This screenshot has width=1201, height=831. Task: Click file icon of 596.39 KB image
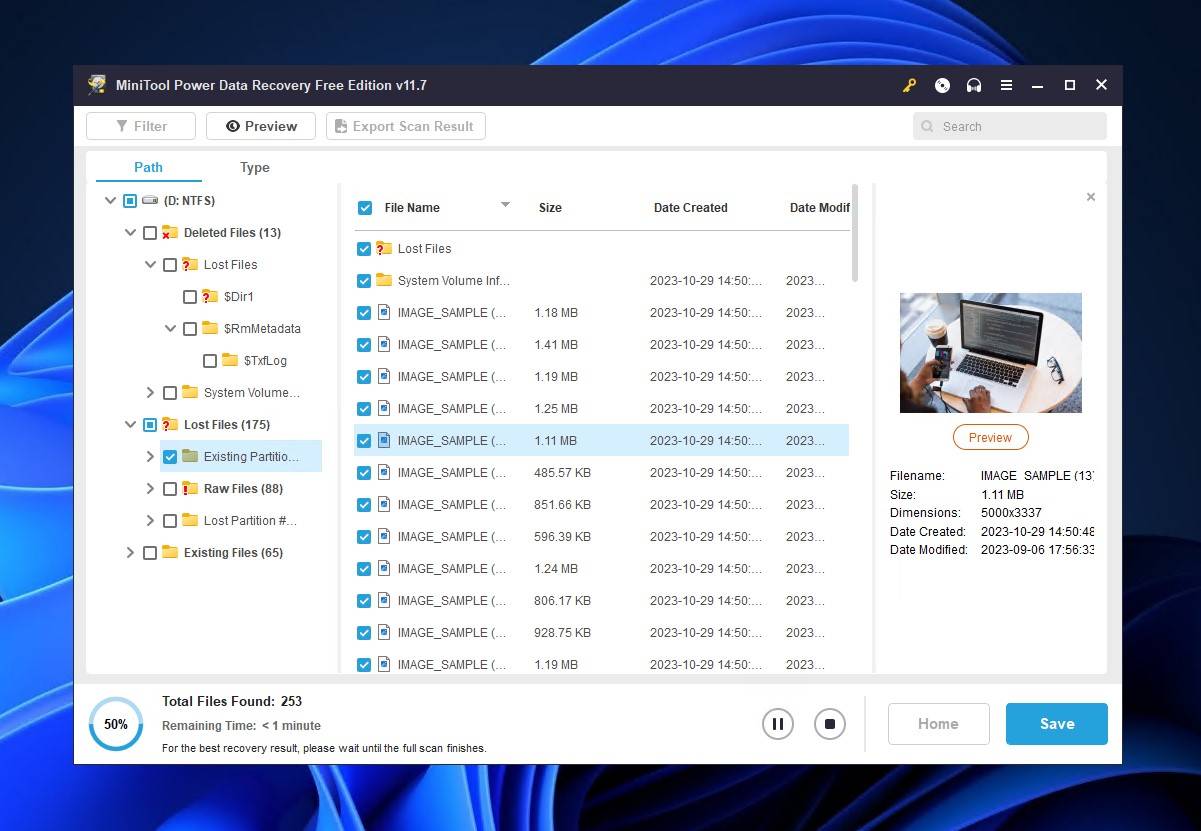click(384, 536)
